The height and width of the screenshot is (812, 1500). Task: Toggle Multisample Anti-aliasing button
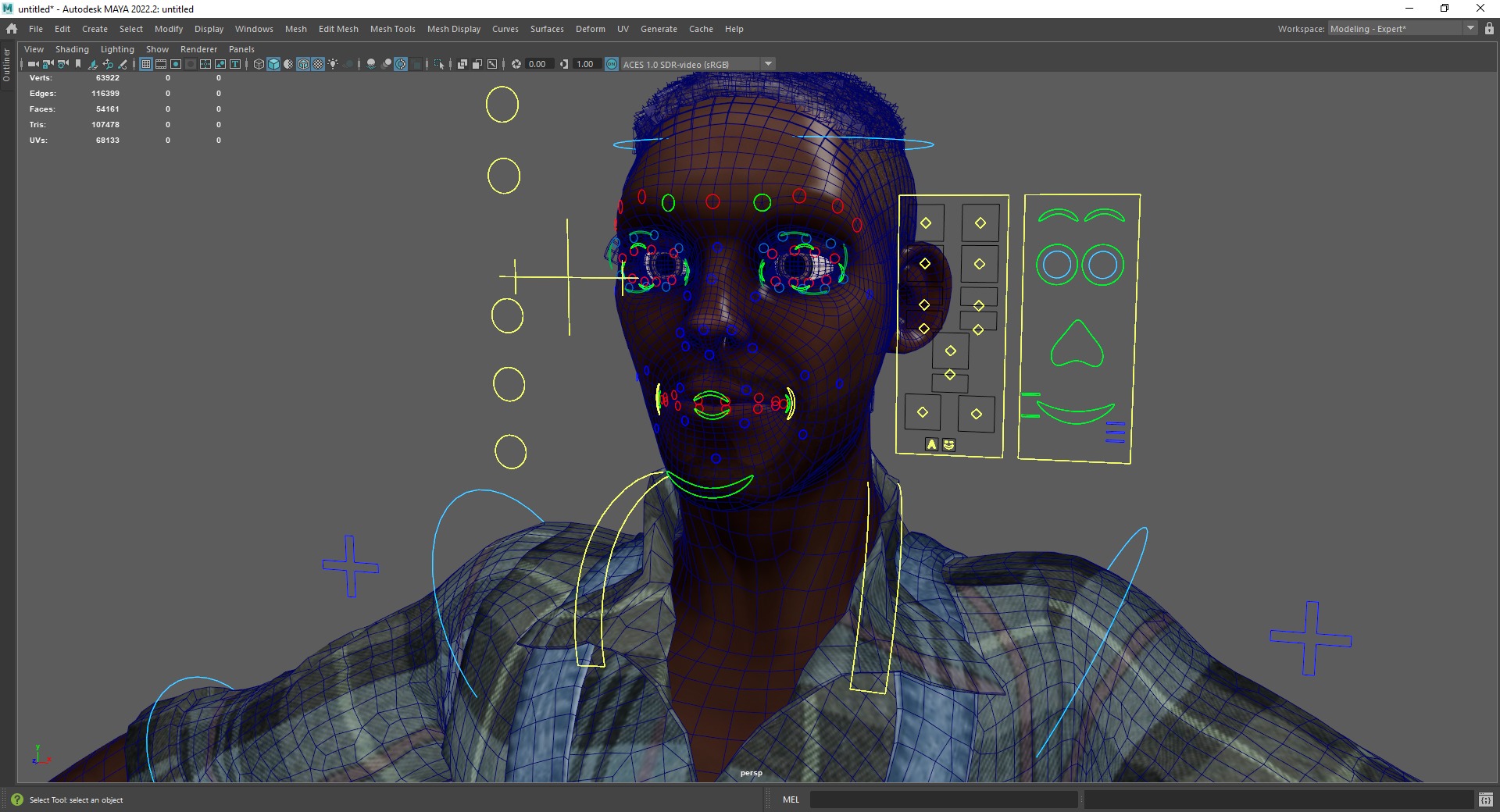click(401, 64)
